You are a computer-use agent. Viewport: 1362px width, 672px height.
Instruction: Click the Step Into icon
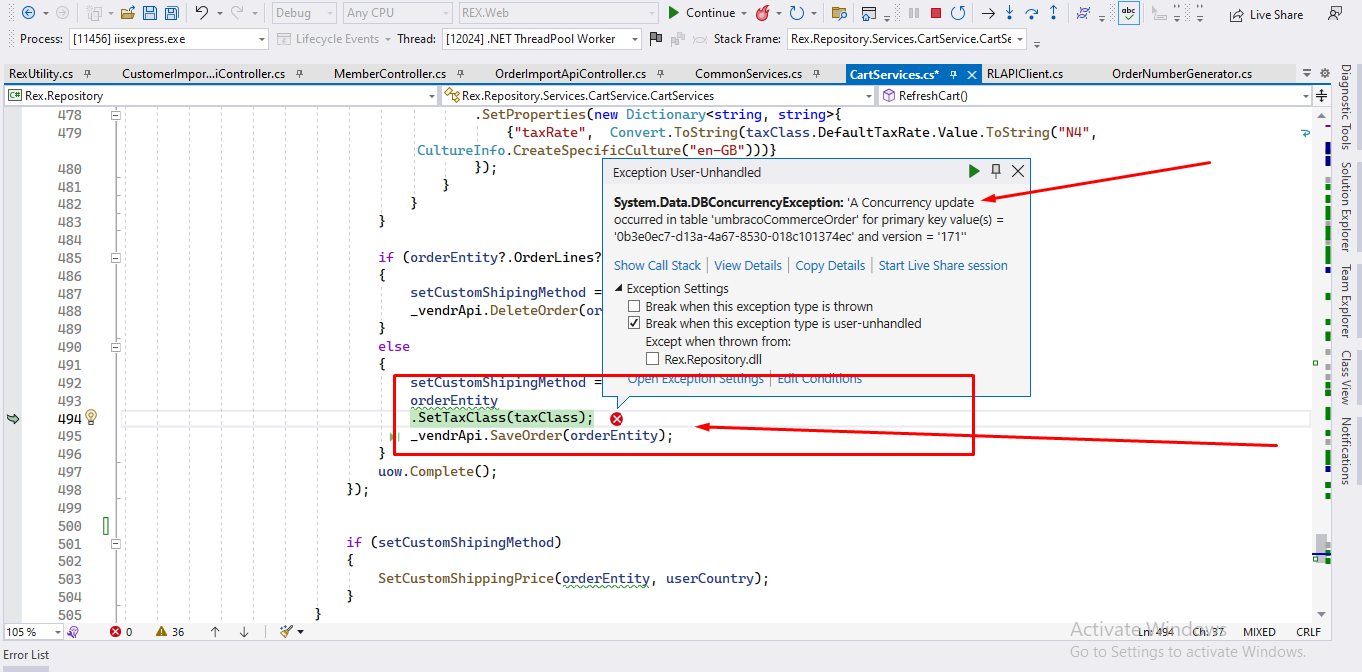point(1010,13)
